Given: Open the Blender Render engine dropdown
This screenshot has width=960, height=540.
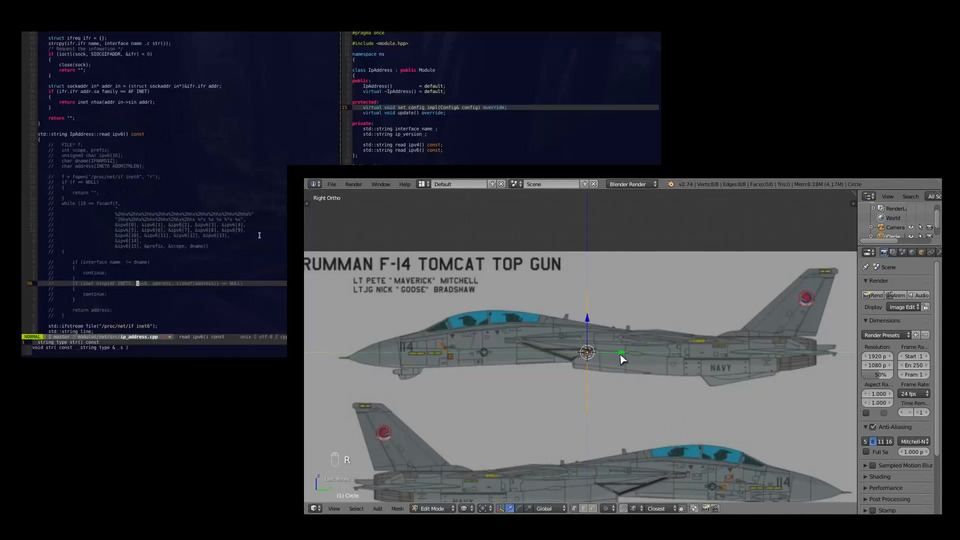Looking at the screenshot, I should [x=632, y=184].
